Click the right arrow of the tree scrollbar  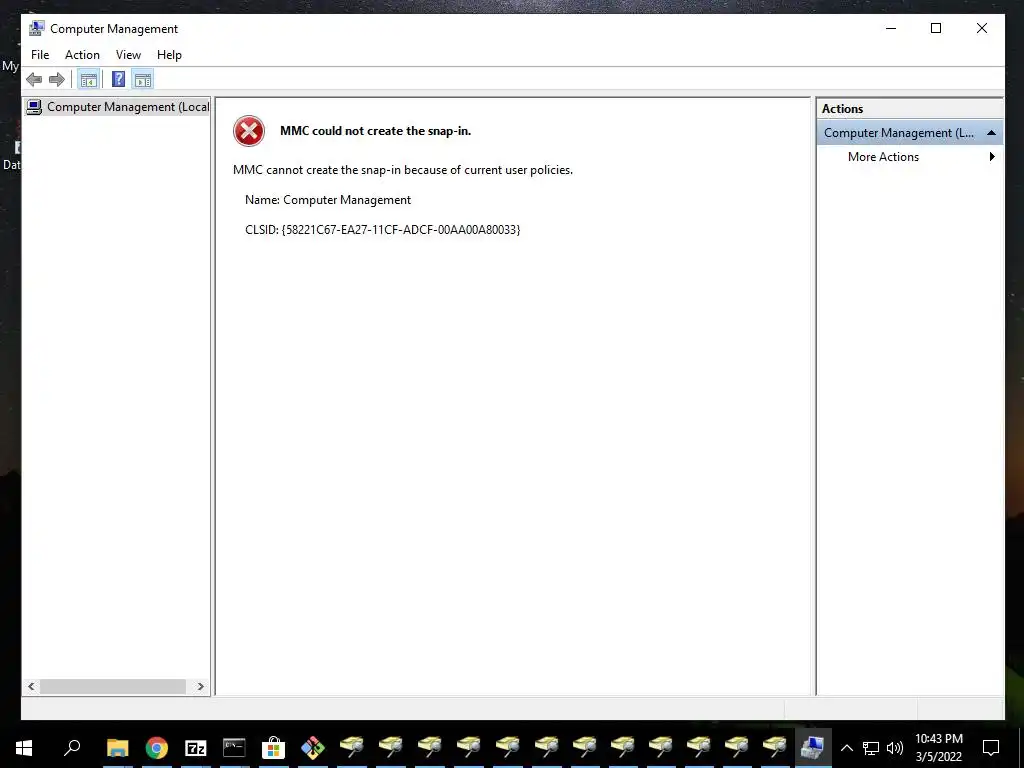pyautogui.click(x=200, y=686)
